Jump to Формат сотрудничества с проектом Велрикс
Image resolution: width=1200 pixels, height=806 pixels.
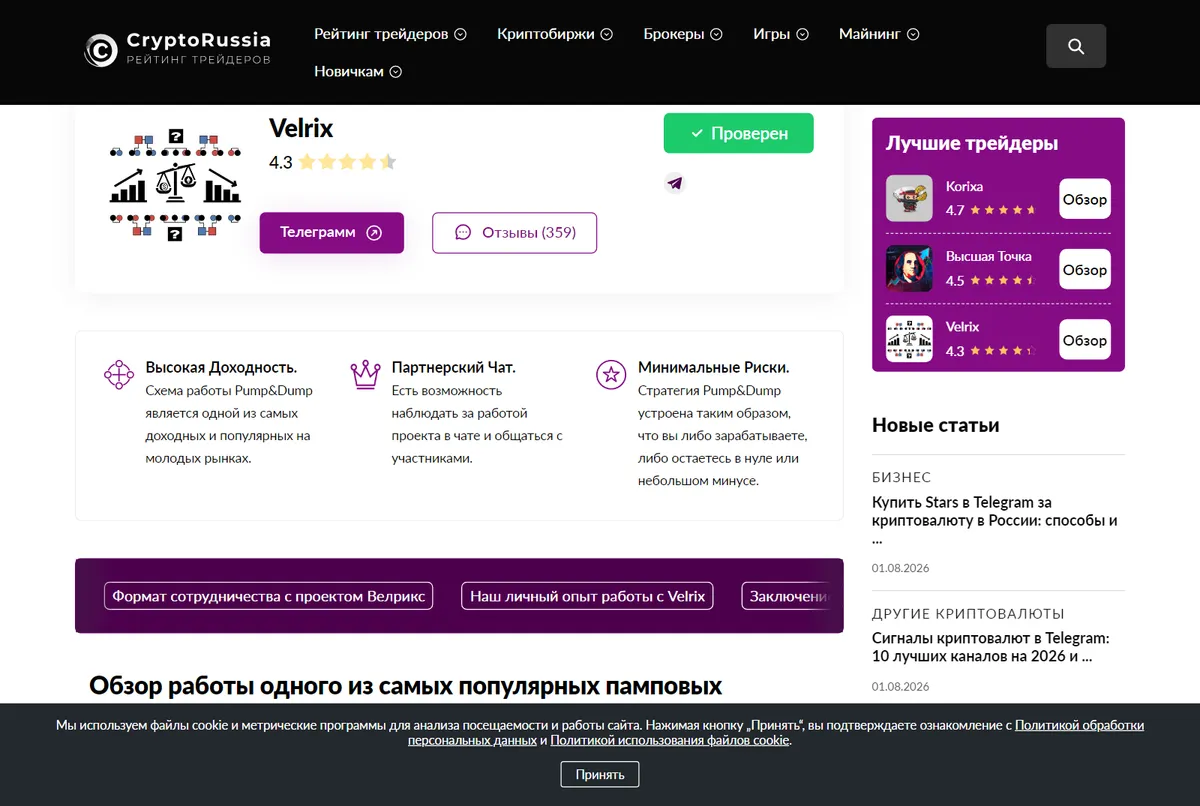(x=269, y=596)
